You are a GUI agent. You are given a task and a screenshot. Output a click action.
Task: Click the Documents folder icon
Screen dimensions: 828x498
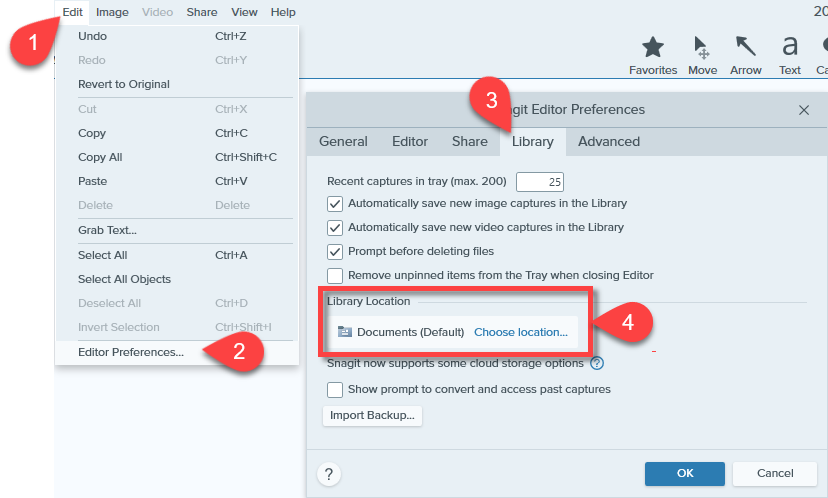345,332
